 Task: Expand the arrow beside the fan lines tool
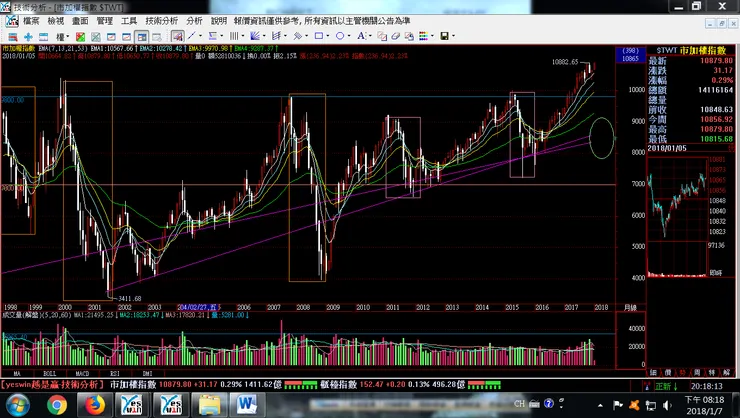264,36
